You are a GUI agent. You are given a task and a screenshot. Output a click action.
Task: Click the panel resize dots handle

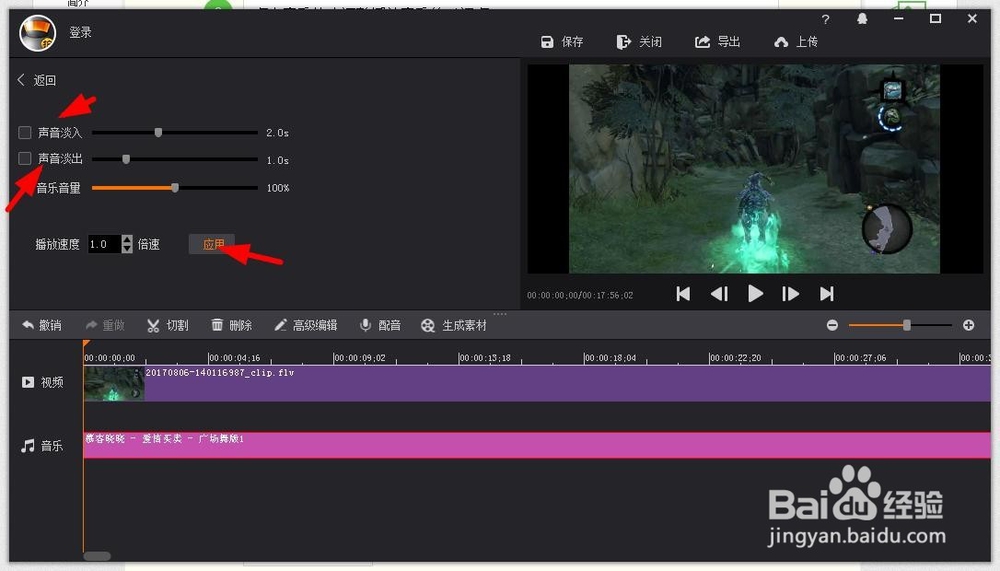pyautogui.click(x=499, y=313)
